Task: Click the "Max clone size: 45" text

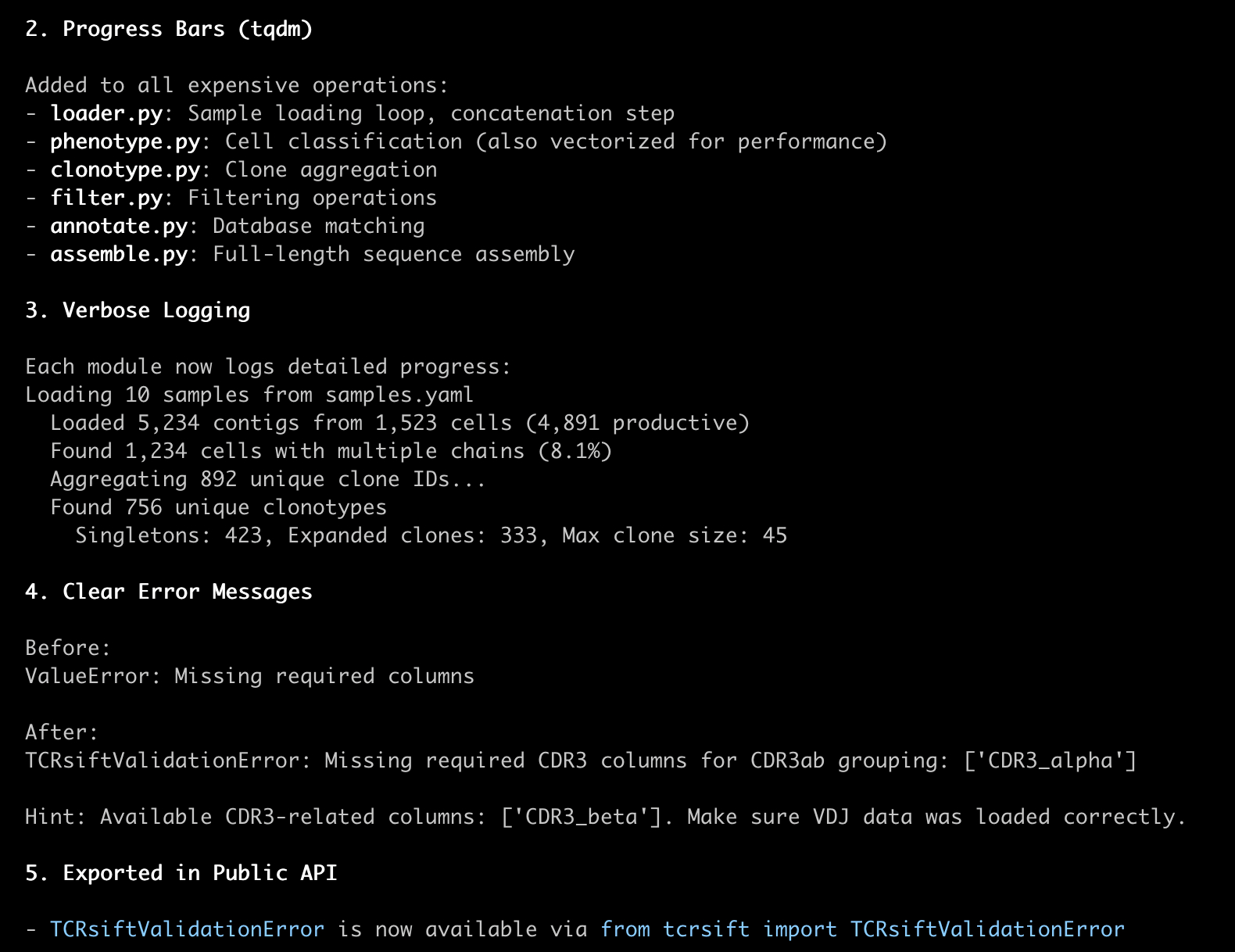Action: click(x=675, y=535)
